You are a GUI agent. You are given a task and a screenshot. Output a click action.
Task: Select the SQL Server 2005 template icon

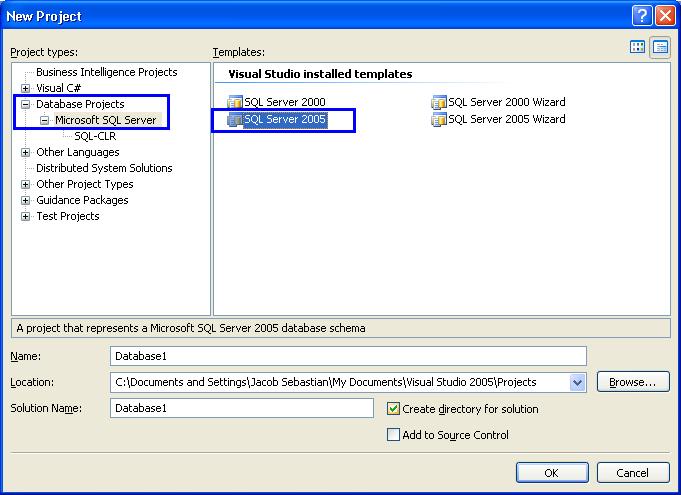(236, 120)
